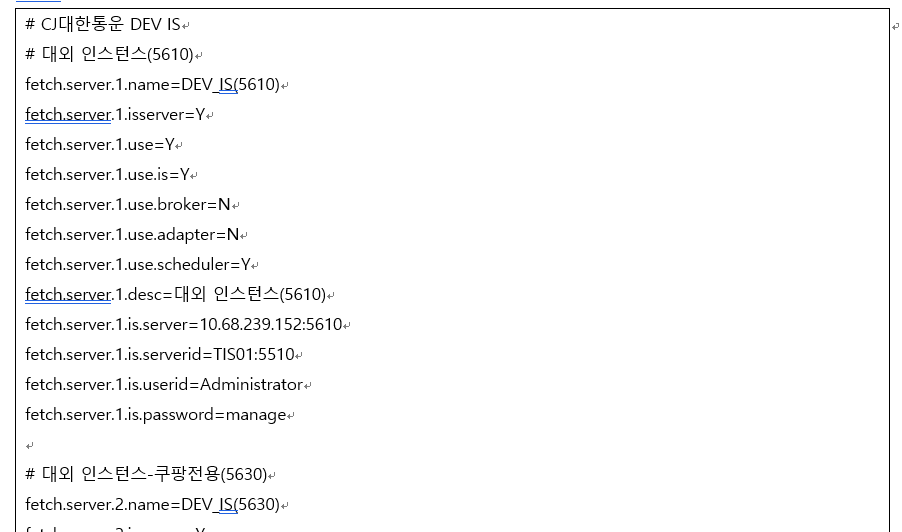Click the line fetch.server.1.use.is=Y
902x532 pixels.
[107, 175]
